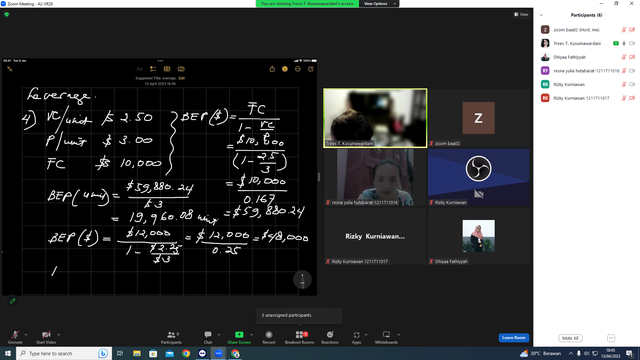Screen dimensions: 640x360
Task: Select Rizky Kurniawan 1211711017 in participant list
Action: (x=587, y=98)
